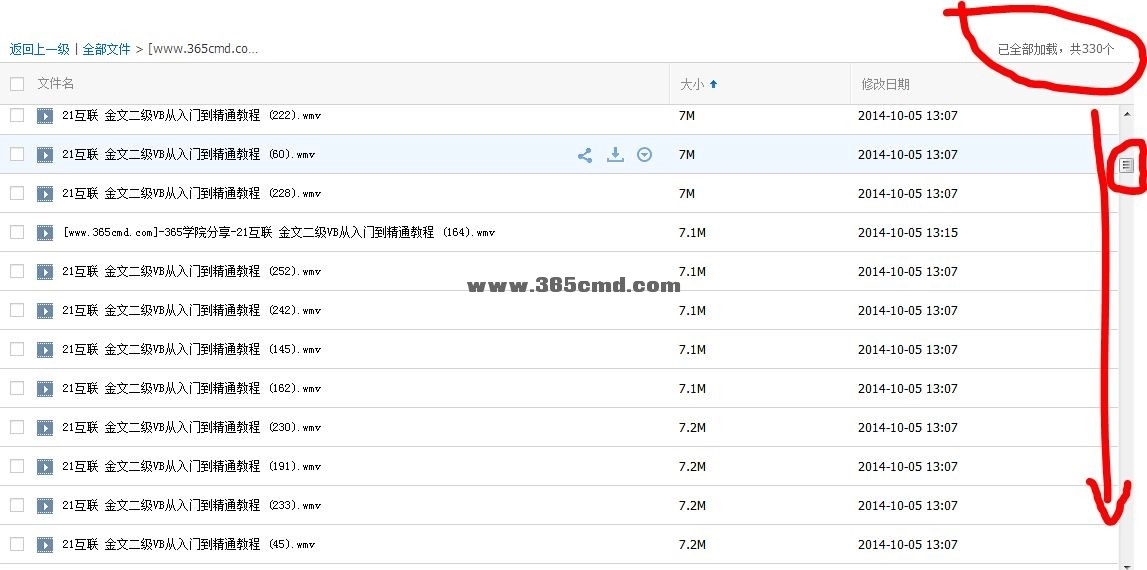
Task: Select the [www.365cmd.co... folder breadcrumb
Action: pos(203,49)
